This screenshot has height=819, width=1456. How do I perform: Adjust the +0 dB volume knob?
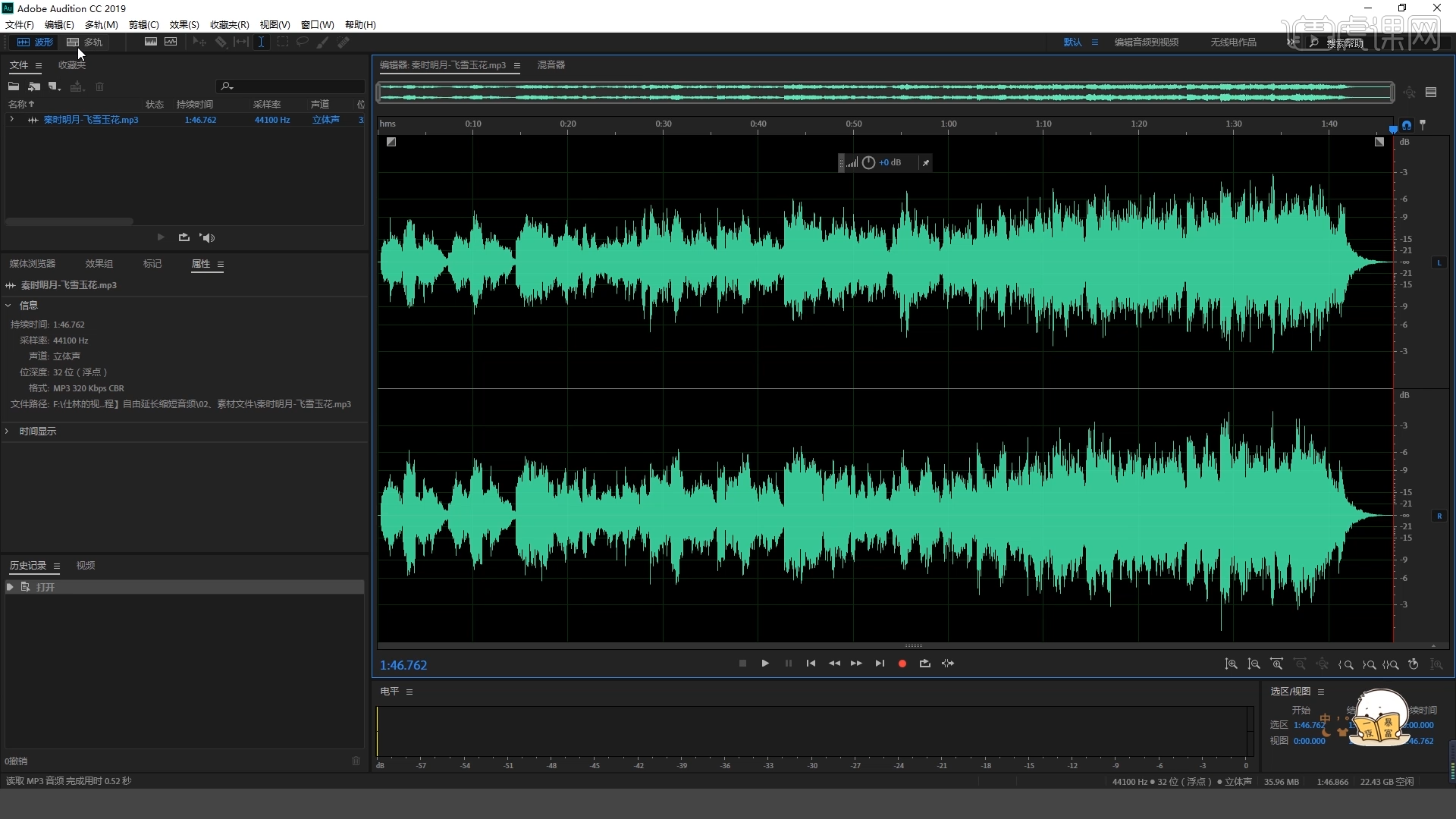pos(868,163)
